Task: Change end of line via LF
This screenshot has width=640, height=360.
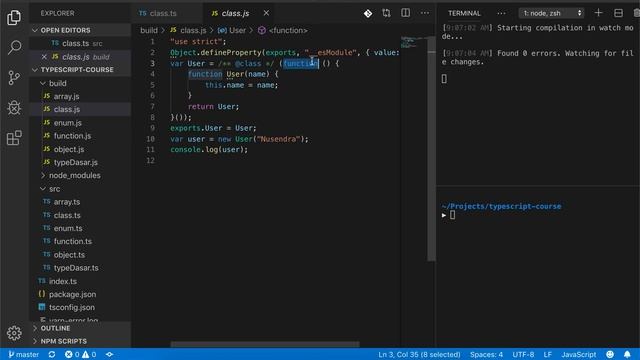Action: click(547, 354)
